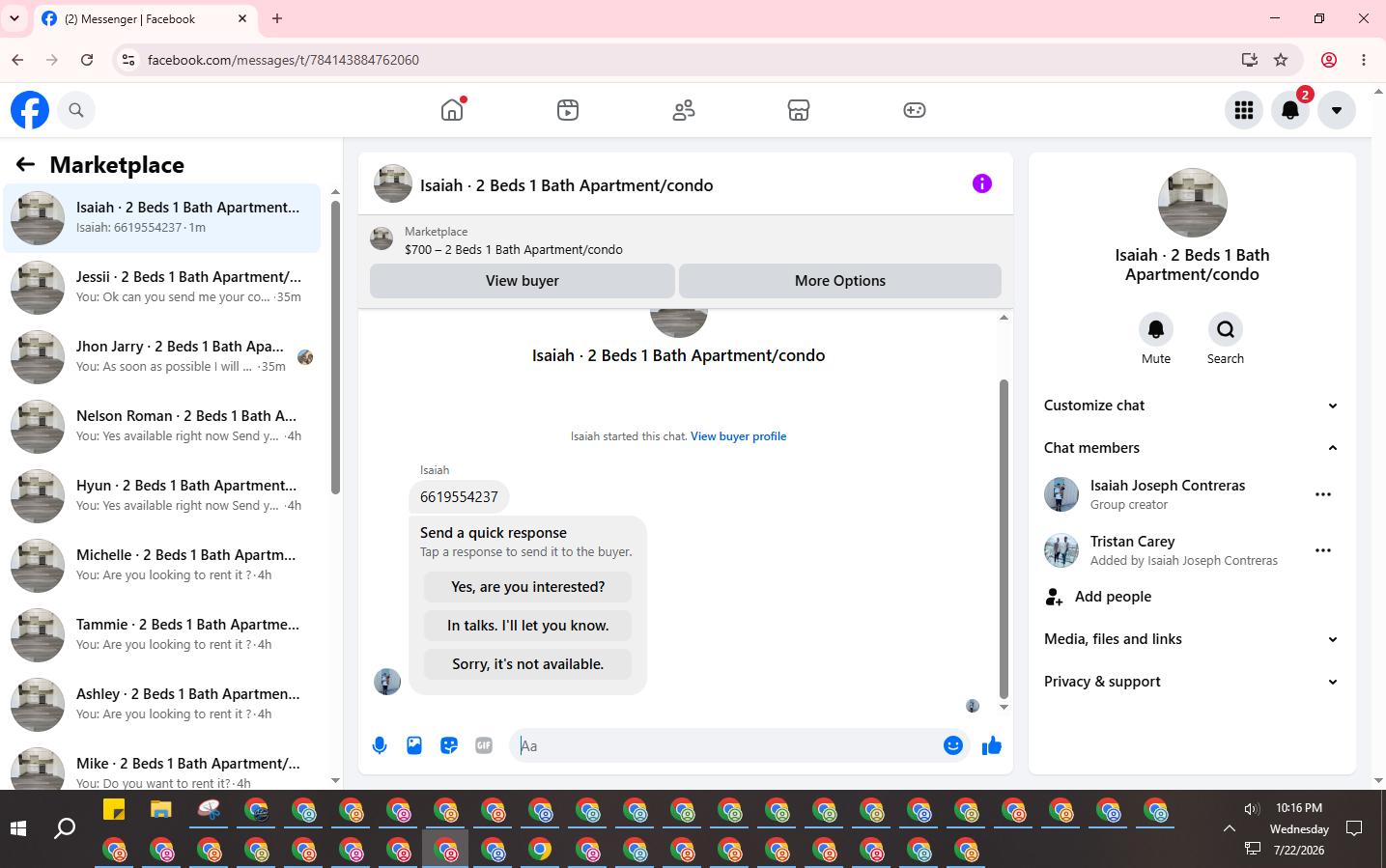Expand Customize chat section
This screenshot has width=1386, height=868.
click(x=1191, y=406)
